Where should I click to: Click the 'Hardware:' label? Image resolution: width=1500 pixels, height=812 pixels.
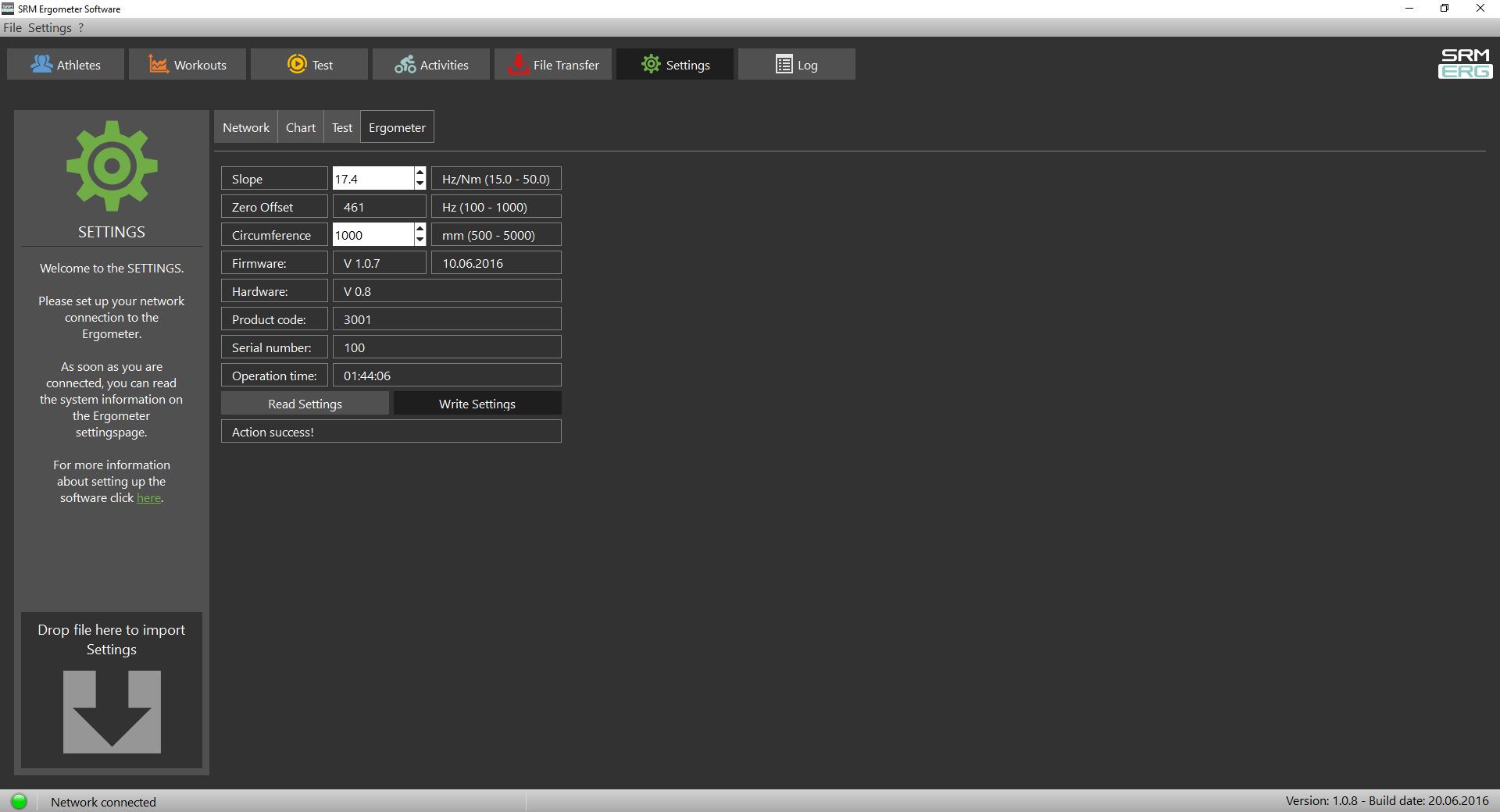tap(274, 291)
